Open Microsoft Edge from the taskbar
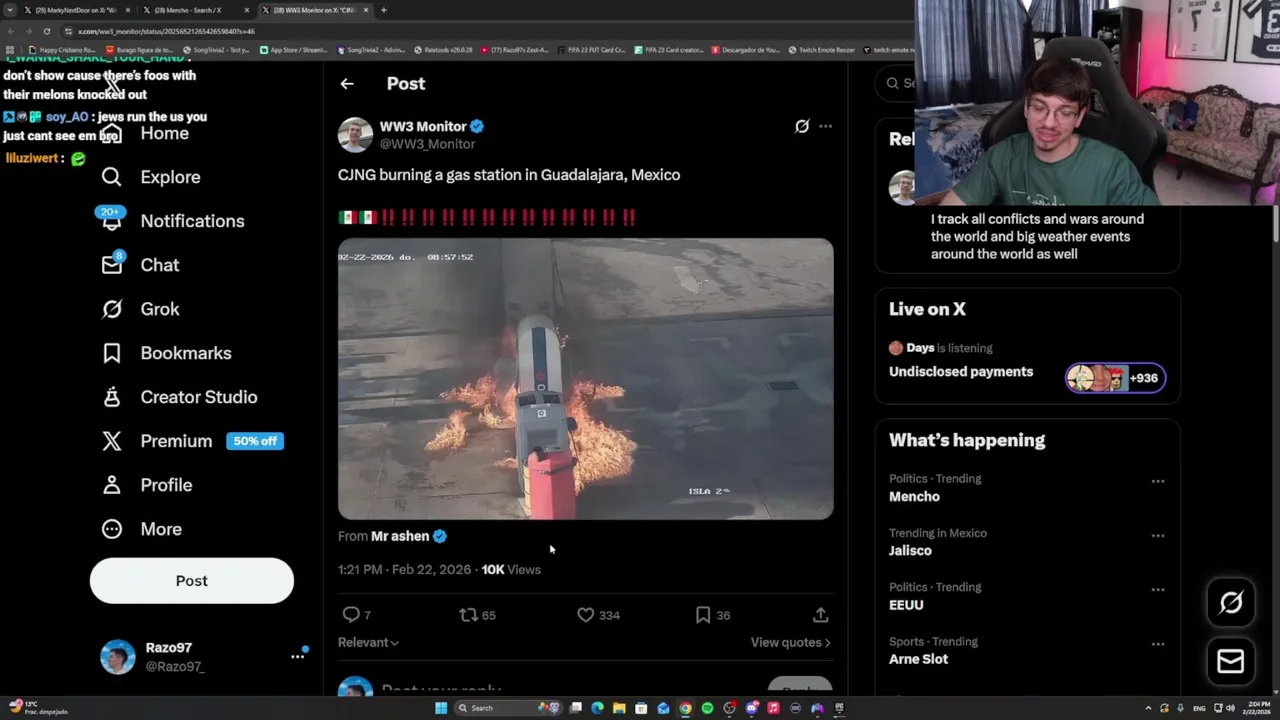The height and width of the screenshot is (720, 1280). tap(597, 708)
